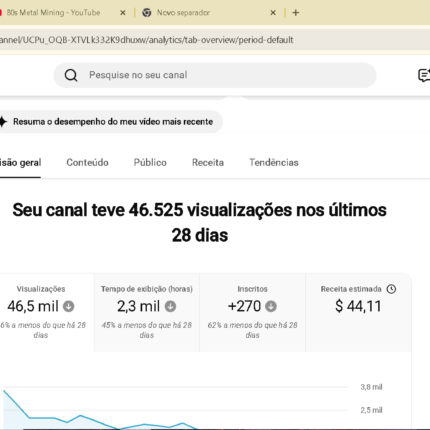
Task: Click the '62% a menos do que há 28 dias' text
Action: (252, 330)
